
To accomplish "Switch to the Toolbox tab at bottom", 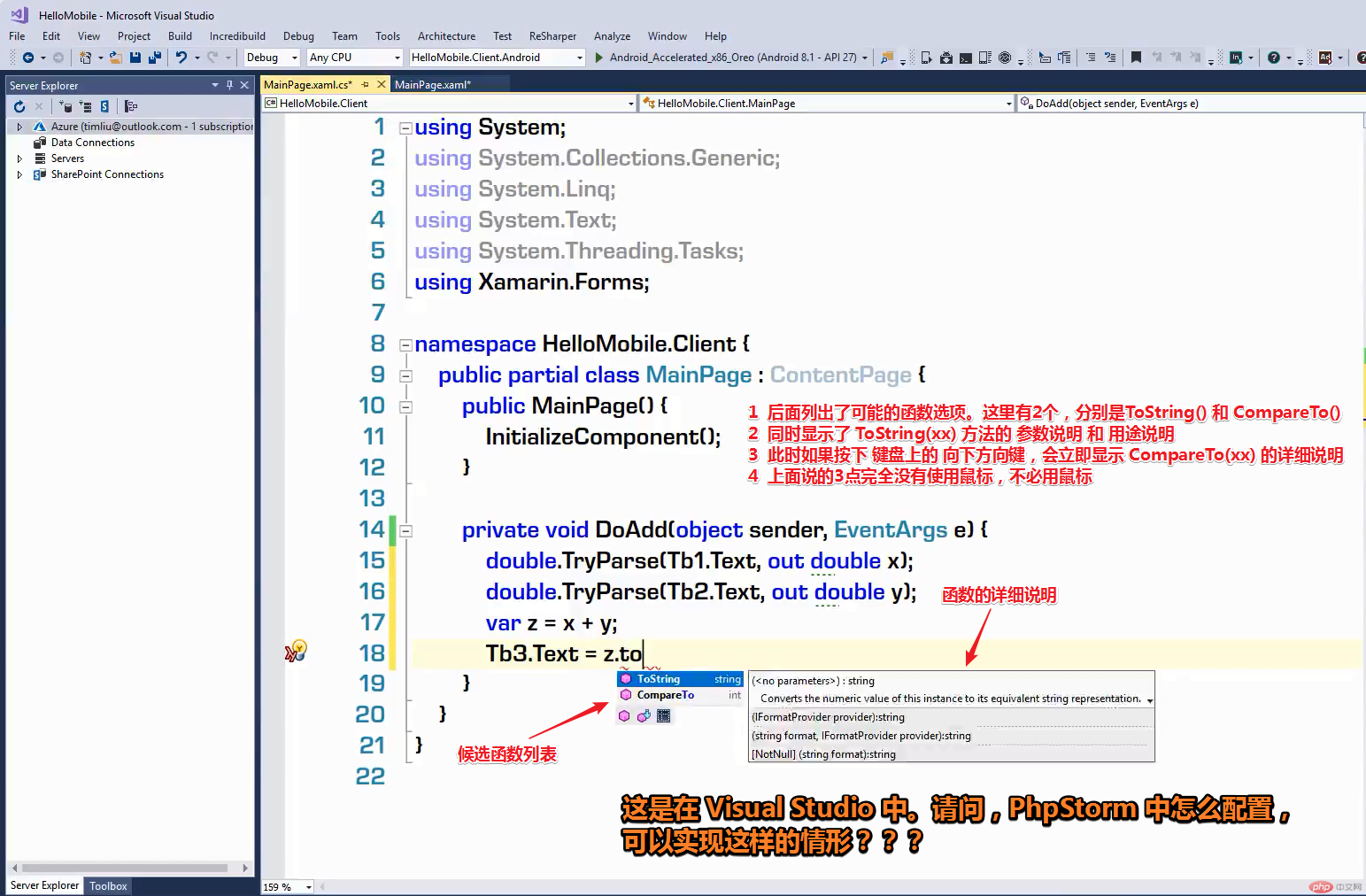I will 108,886.
